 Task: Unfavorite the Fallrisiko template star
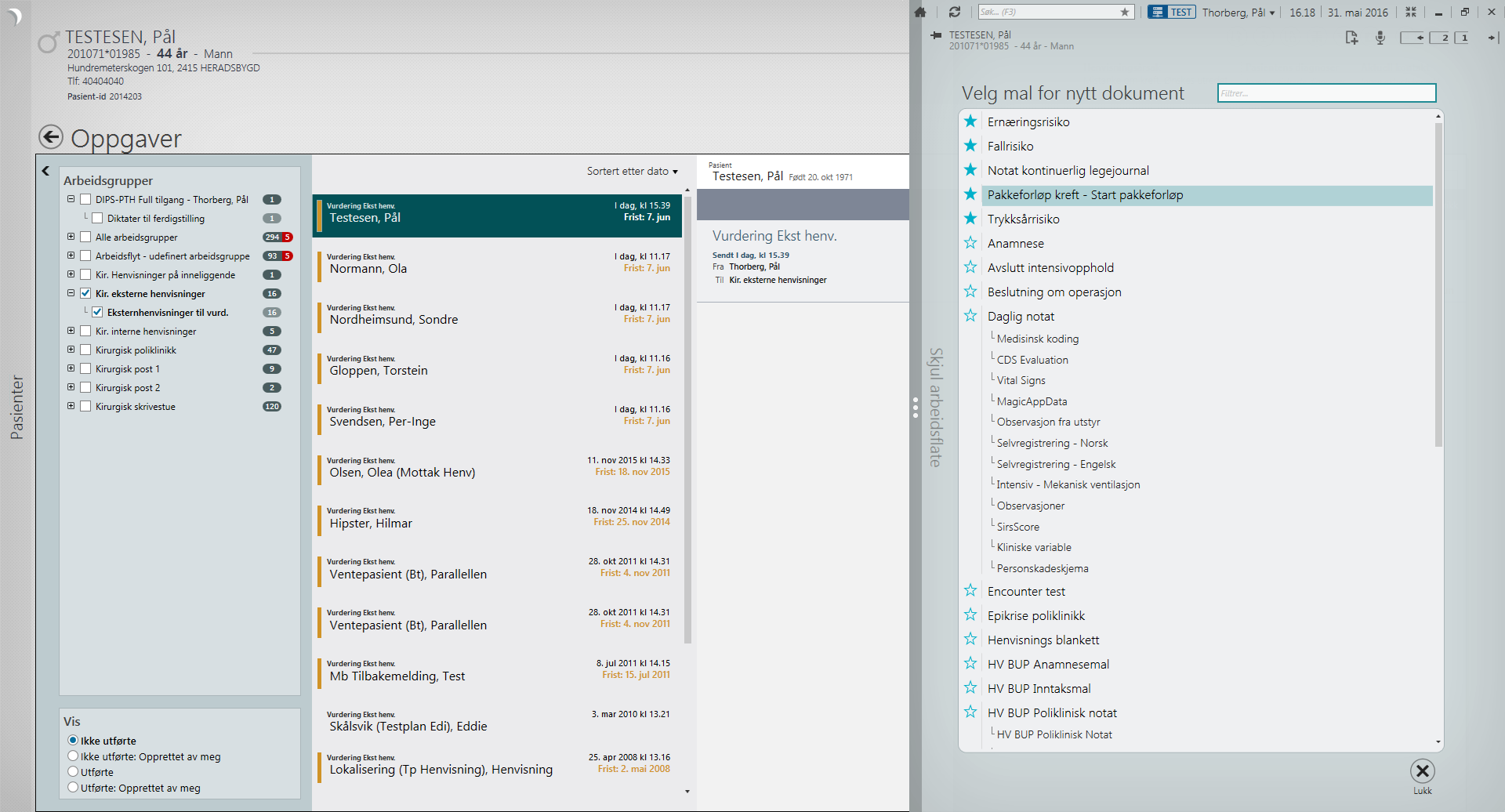click(970, 146)
